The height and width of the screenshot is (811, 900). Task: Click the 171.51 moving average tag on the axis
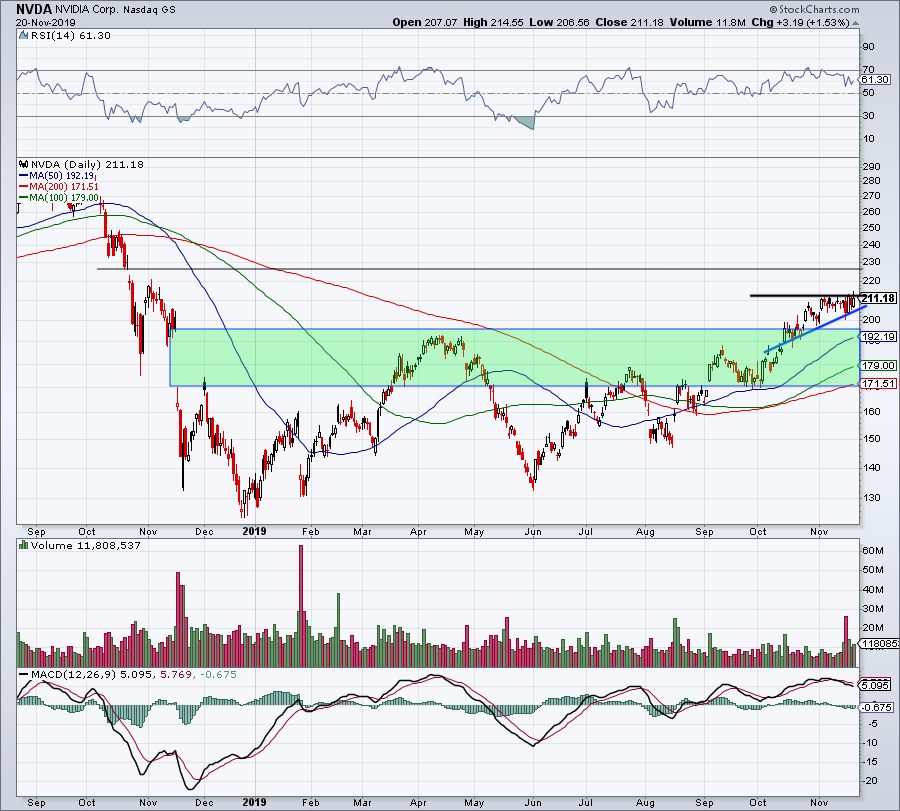click(878, 383)
